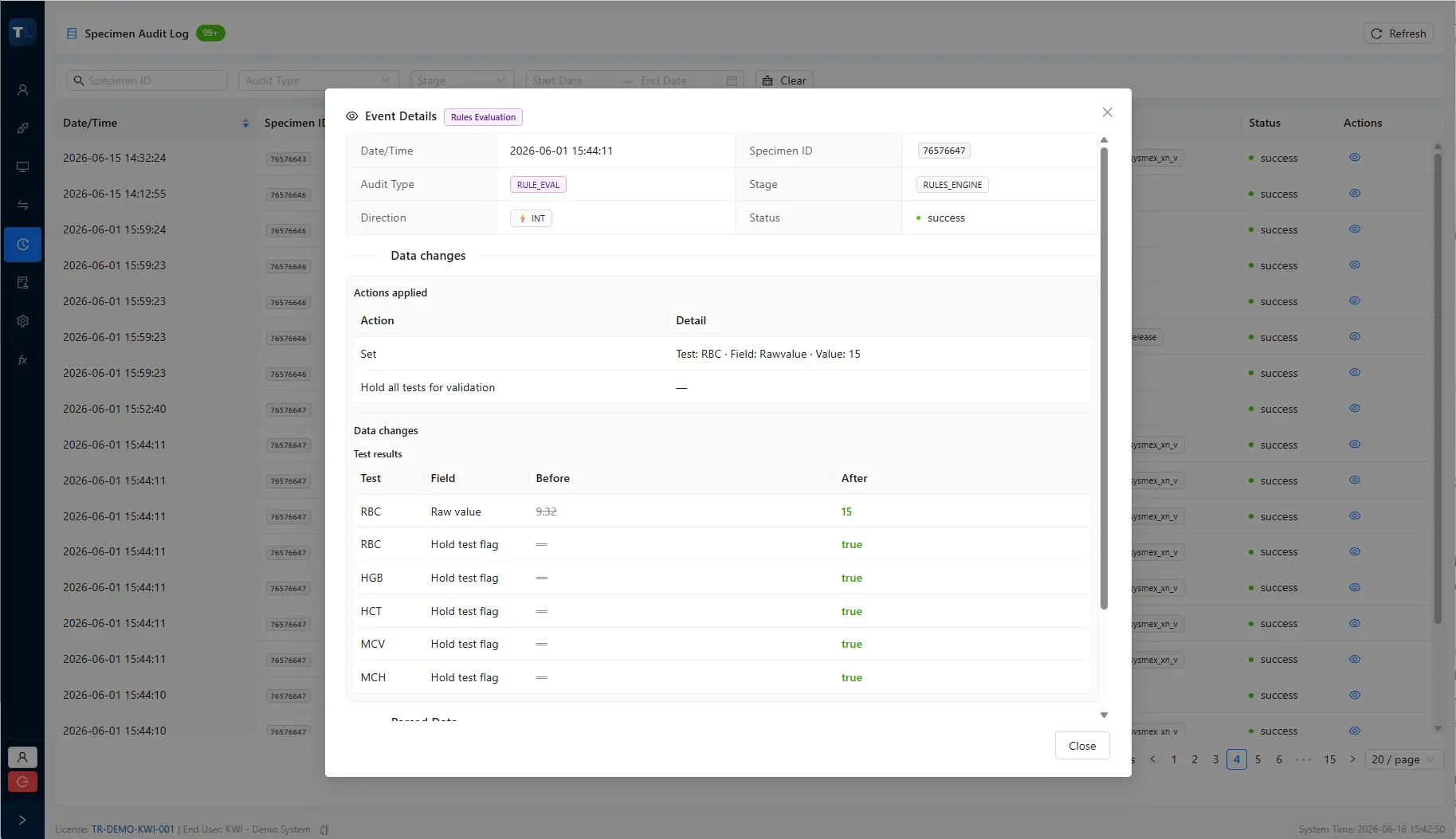Click the dialog scroll down arrow
The height and width of the screenshot is (839, 1456).
coord(1104,716)
